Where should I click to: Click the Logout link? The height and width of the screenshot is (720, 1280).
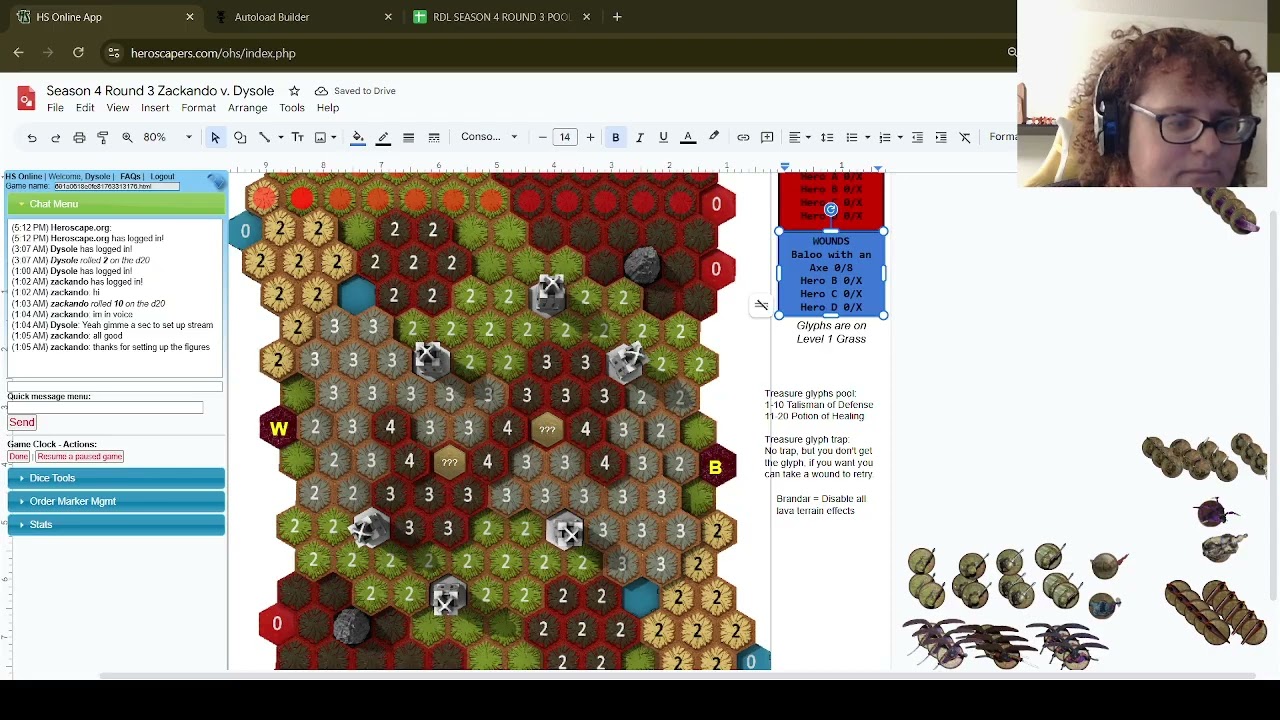[162, 177]
